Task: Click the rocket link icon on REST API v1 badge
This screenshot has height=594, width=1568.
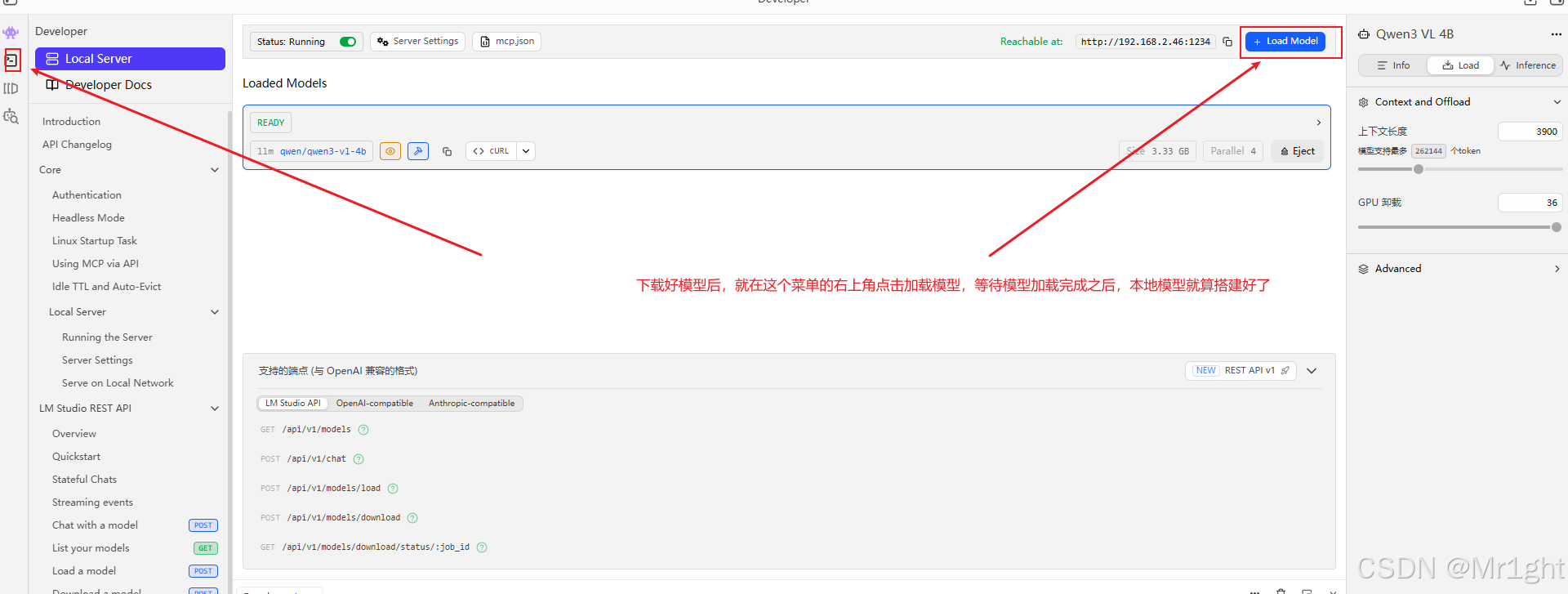Action: coord(1285,371)
